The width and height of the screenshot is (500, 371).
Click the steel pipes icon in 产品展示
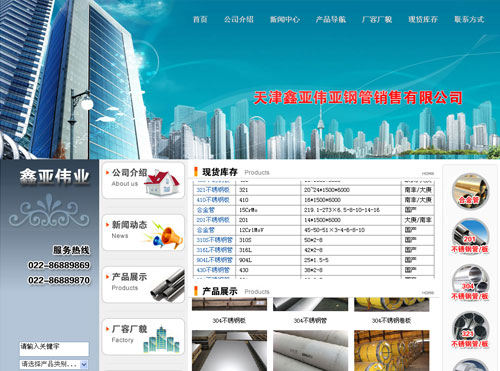168,285
